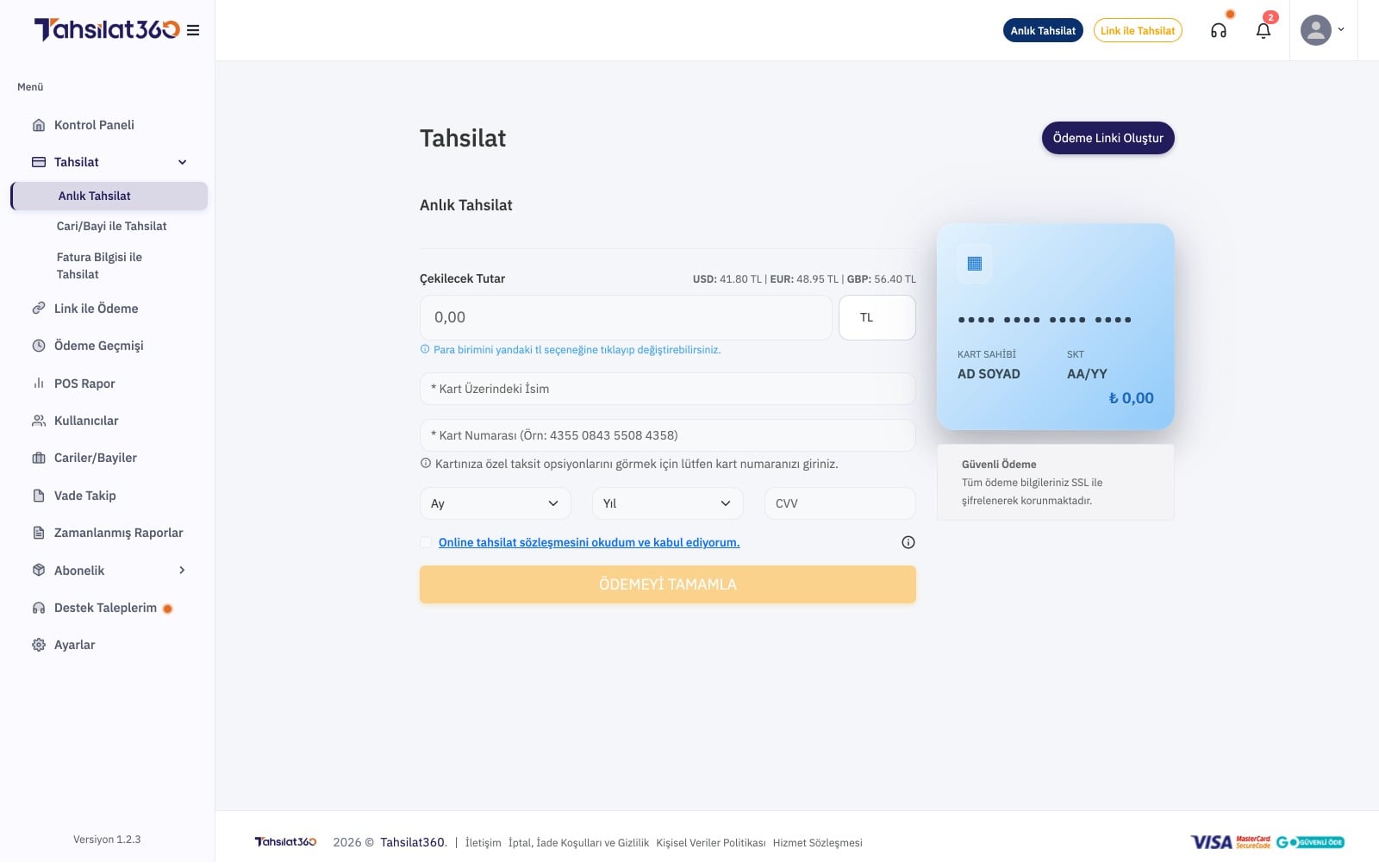This screenshot has height=868, width=1379.
Task: Click ÖDEMEYİ TAMAMLA button
Action: click(667, 584)
